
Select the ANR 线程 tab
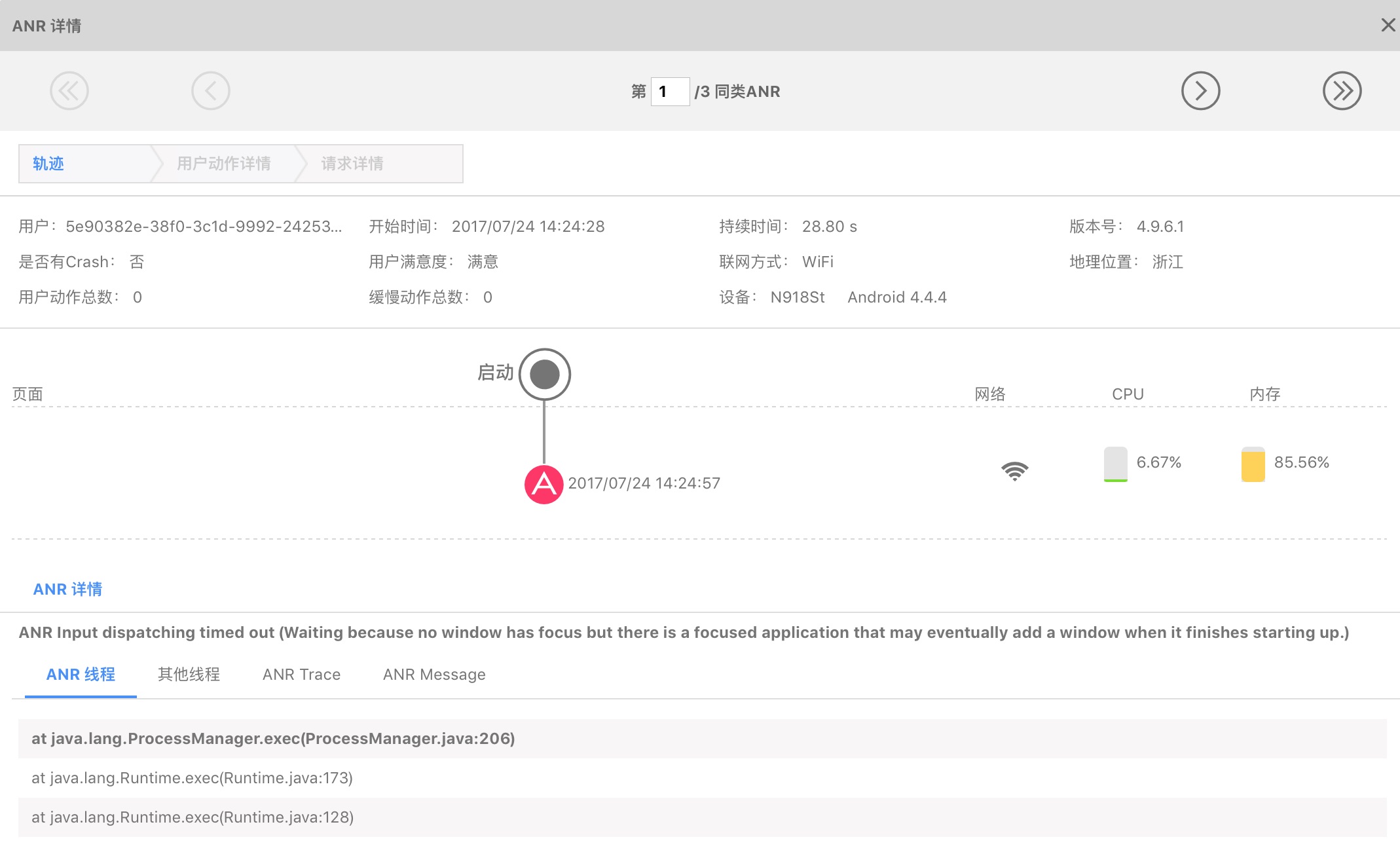point(81,675)
